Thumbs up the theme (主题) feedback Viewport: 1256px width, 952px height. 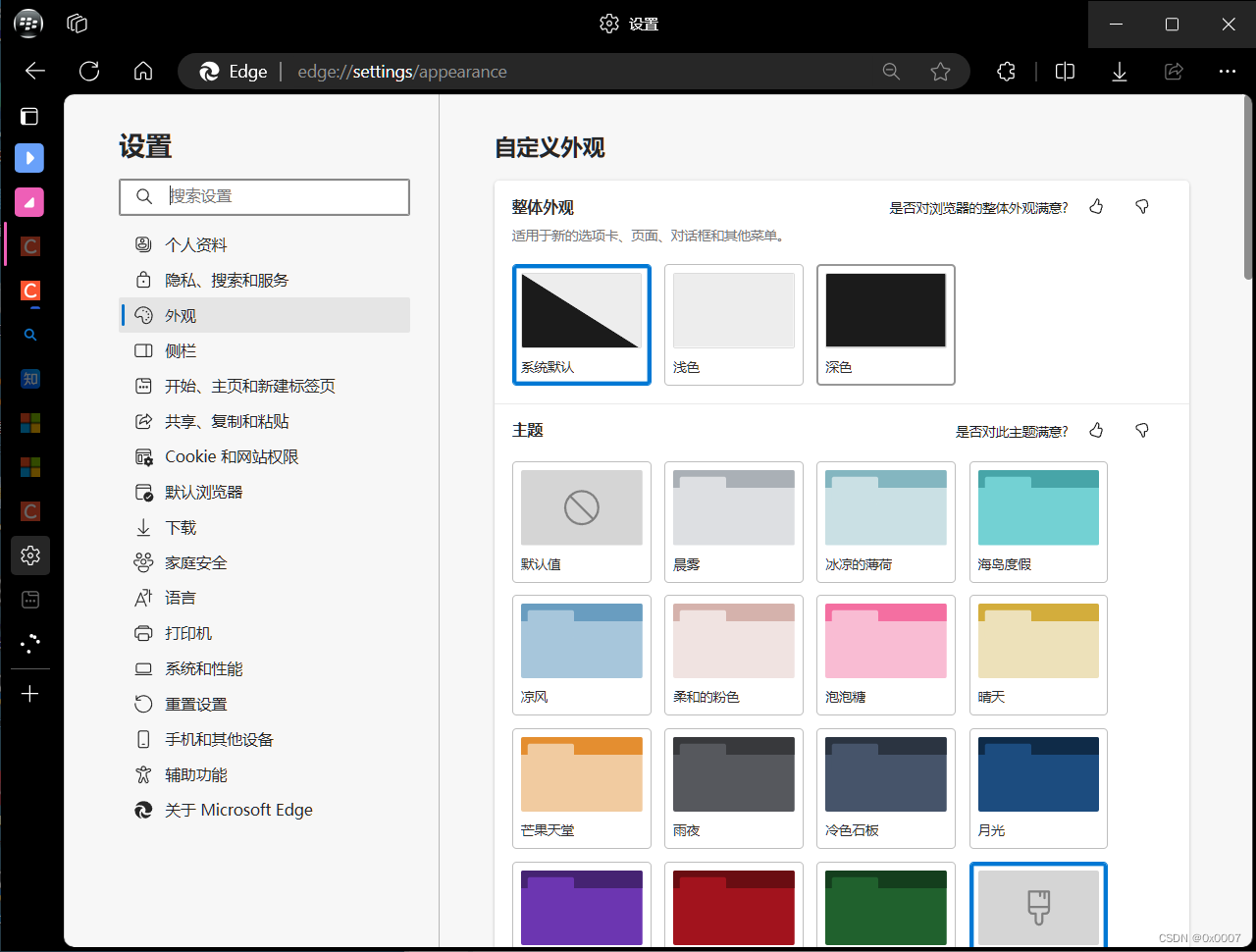(1096, 431)
